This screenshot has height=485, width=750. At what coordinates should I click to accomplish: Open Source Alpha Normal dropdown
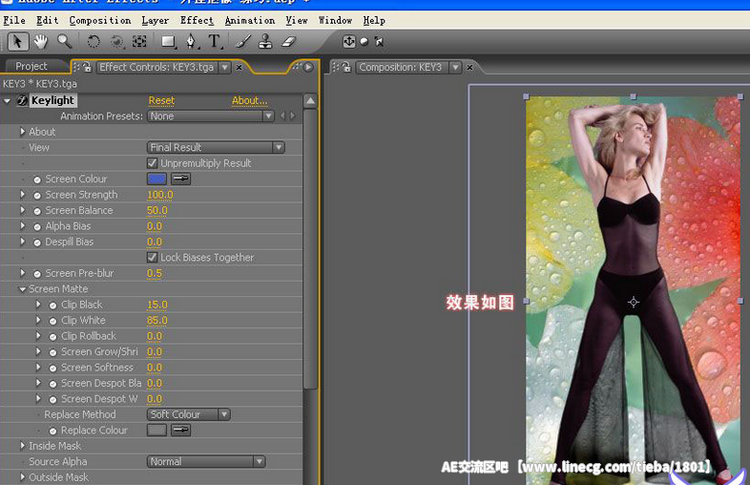coord(206,462)
